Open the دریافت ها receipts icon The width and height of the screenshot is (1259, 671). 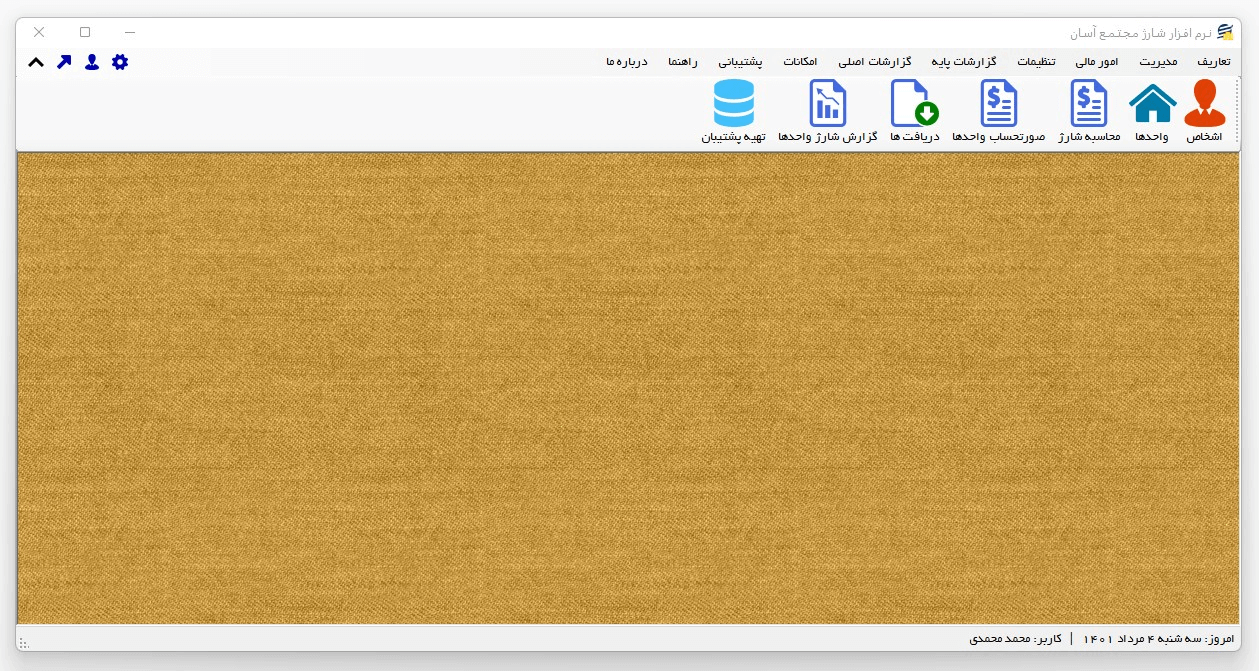click(x=915, y=111)
